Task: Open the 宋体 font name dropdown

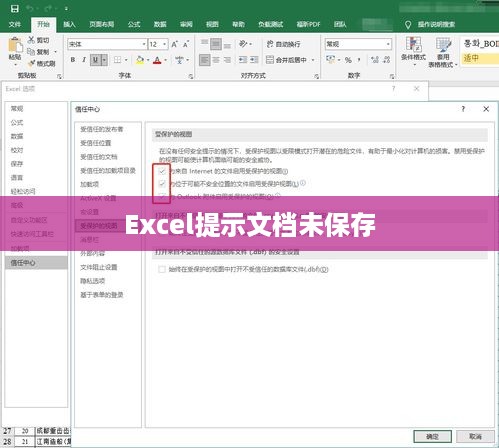Action: click(144, 44)
